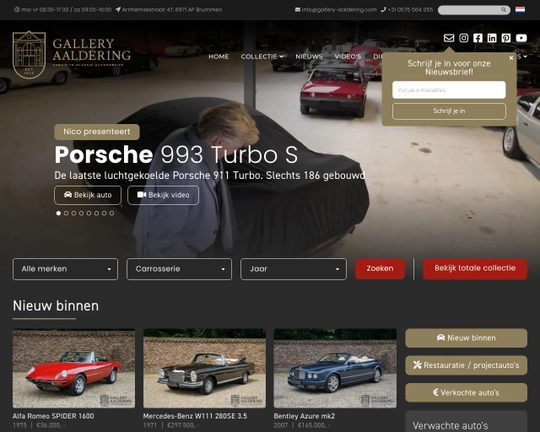Image resolution: width=540 pixels, height=432 pixels.
Task: Click the Gallery Aaldering logo
Action: click(71, 55)
